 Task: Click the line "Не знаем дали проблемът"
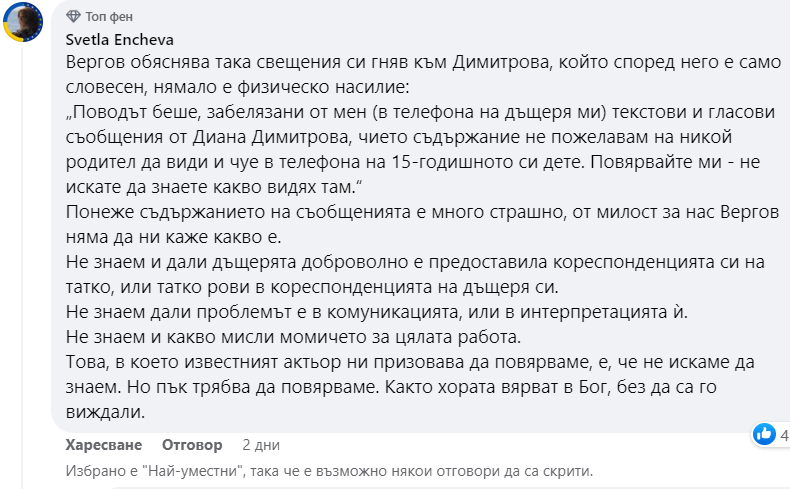coord(362,311)
